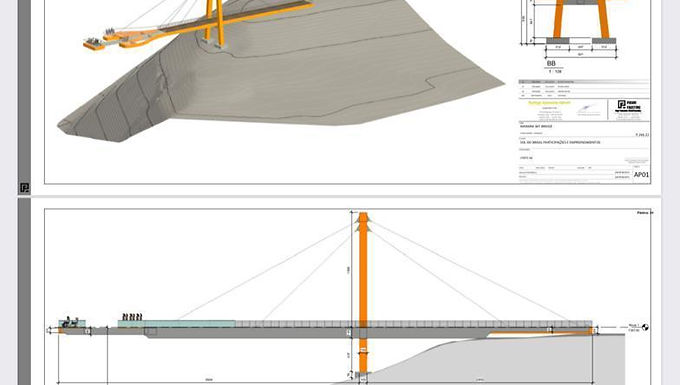
Task: Click the AP01 sheet number
Action: 641,175
